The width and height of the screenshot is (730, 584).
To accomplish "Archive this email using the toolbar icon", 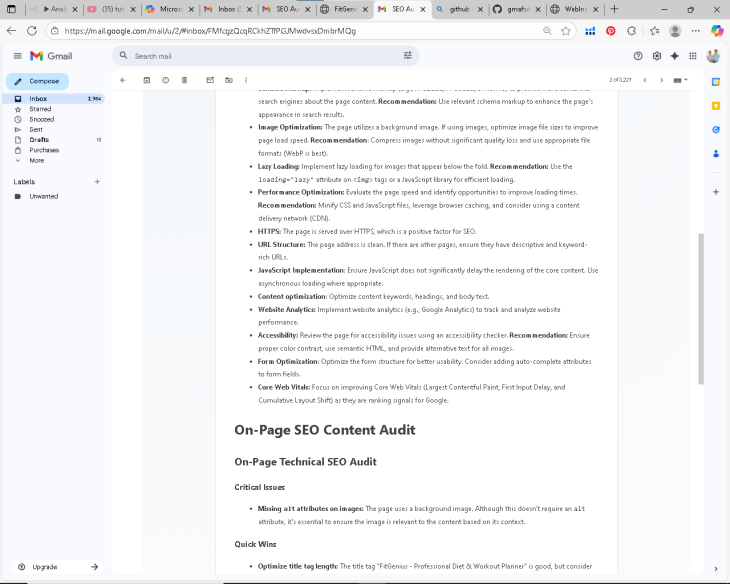I will tap(147, 80).
